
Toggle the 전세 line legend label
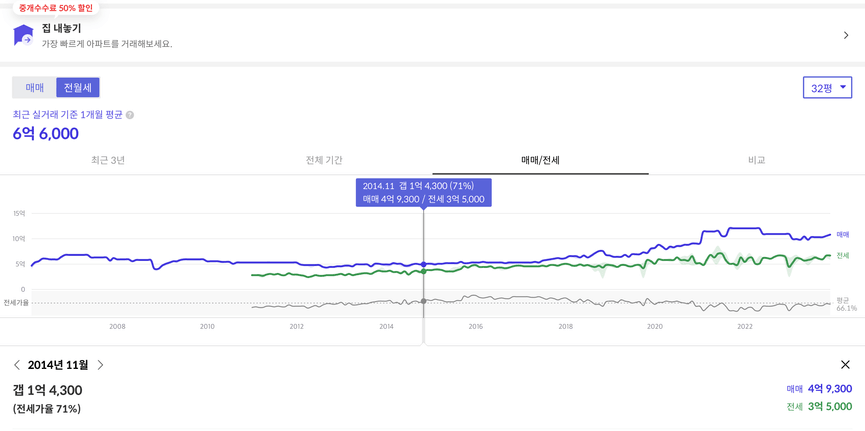842,256
